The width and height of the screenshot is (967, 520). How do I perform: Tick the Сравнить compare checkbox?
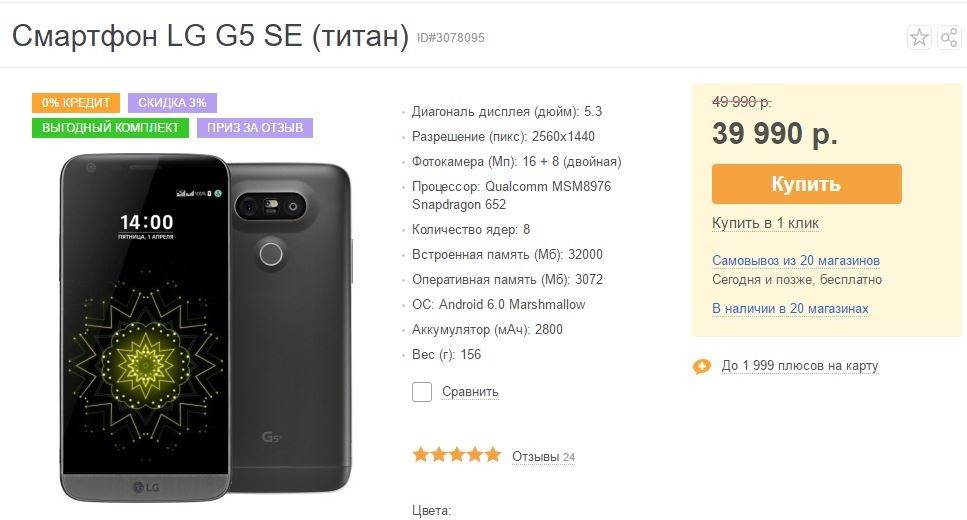[422, 391]
